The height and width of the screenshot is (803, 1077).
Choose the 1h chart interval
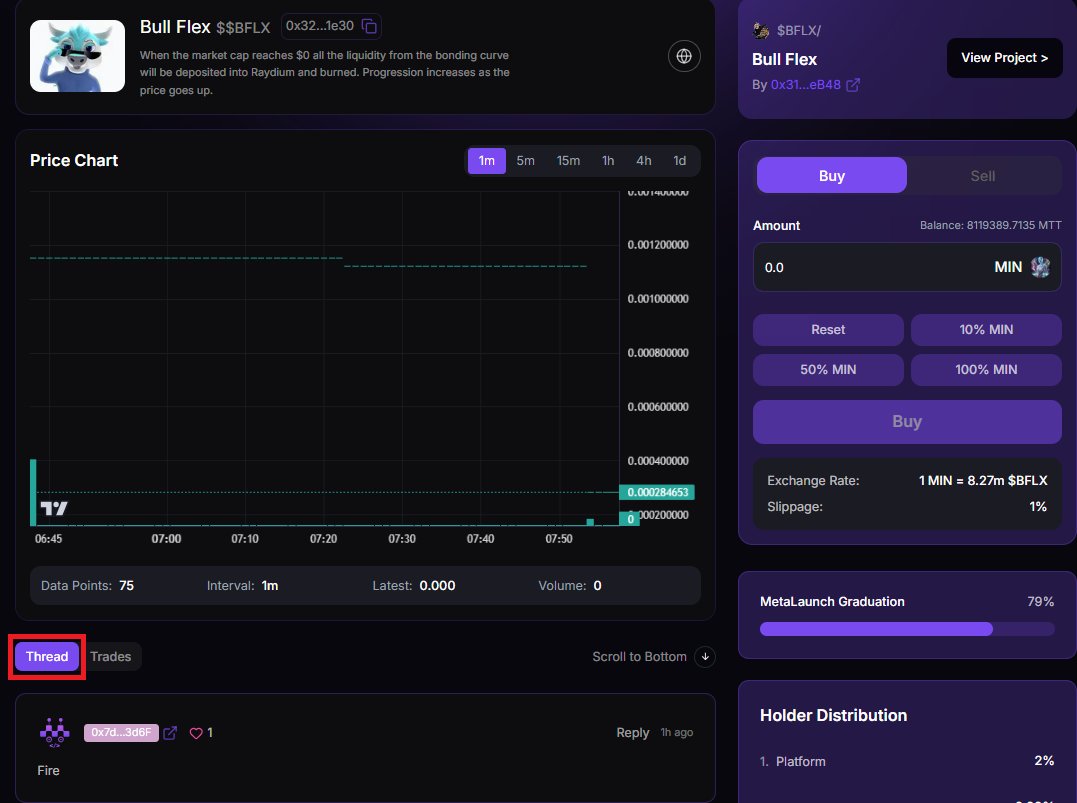coord(608,161)
